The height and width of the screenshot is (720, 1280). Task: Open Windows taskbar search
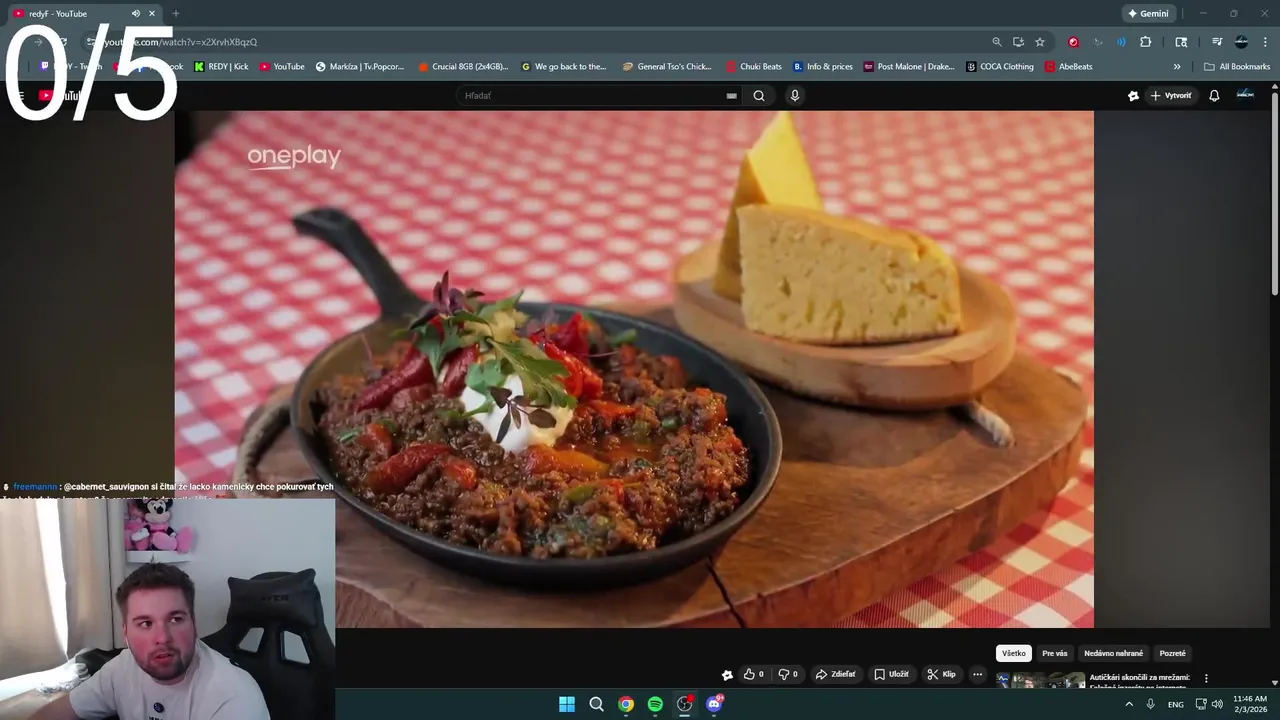(596, 704)
